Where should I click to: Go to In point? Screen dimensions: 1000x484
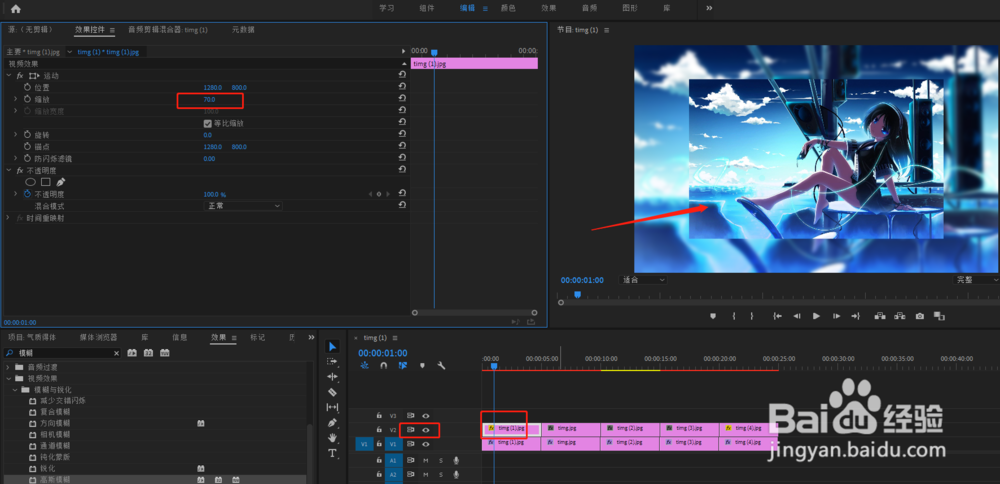[x=777, y=316]
